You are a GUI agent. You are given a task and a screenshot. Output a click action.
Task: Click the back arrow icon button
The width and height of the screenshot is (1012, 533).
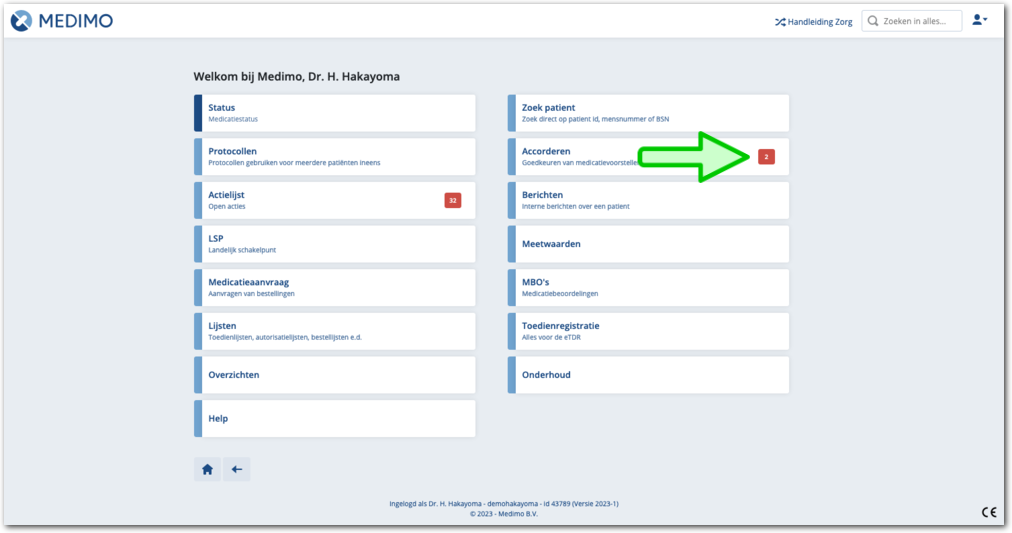[x=237, y=469]
